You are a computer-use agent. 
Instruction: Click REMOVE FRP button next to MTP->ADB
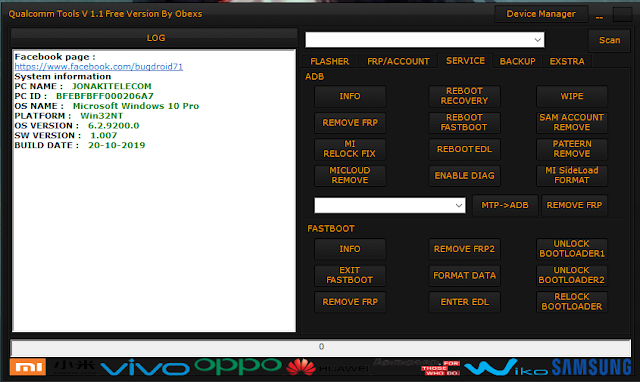574,205
